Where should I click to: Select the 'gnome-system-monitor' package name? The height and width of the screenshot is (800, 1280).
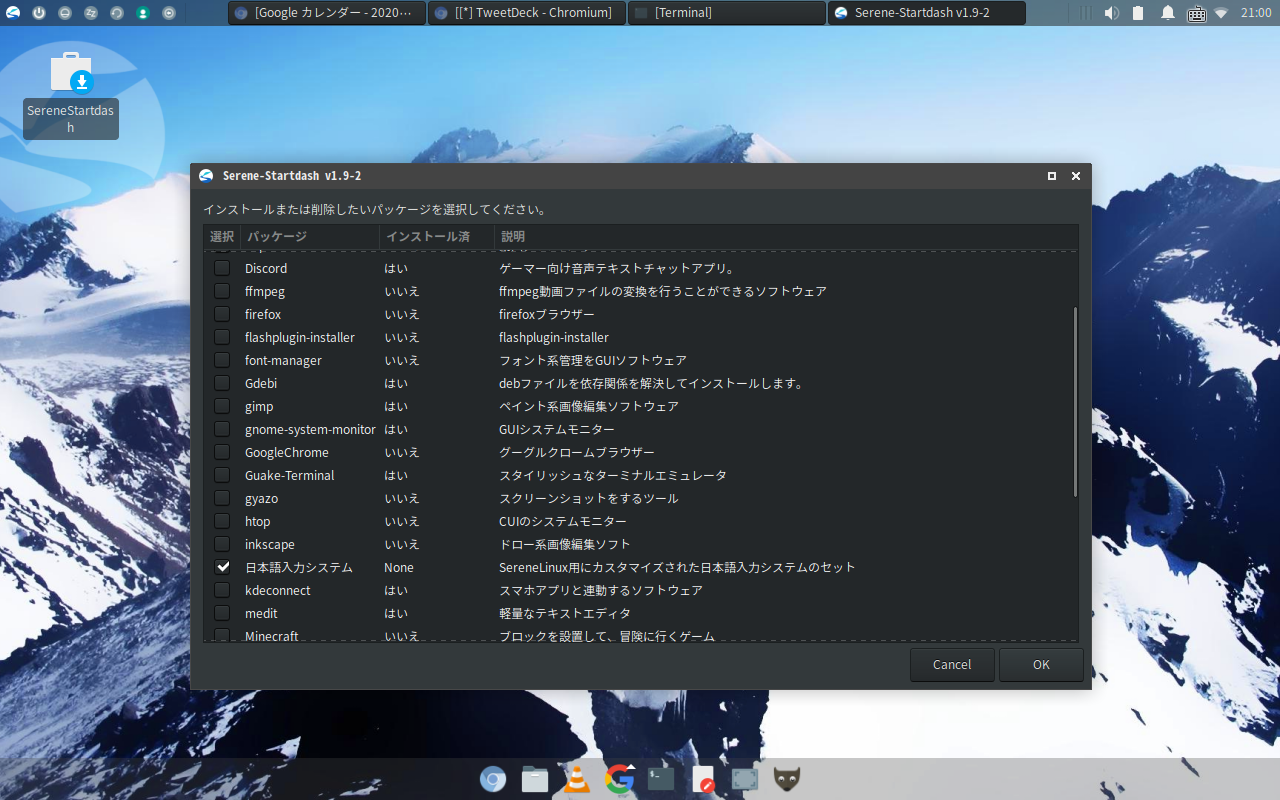310,429
